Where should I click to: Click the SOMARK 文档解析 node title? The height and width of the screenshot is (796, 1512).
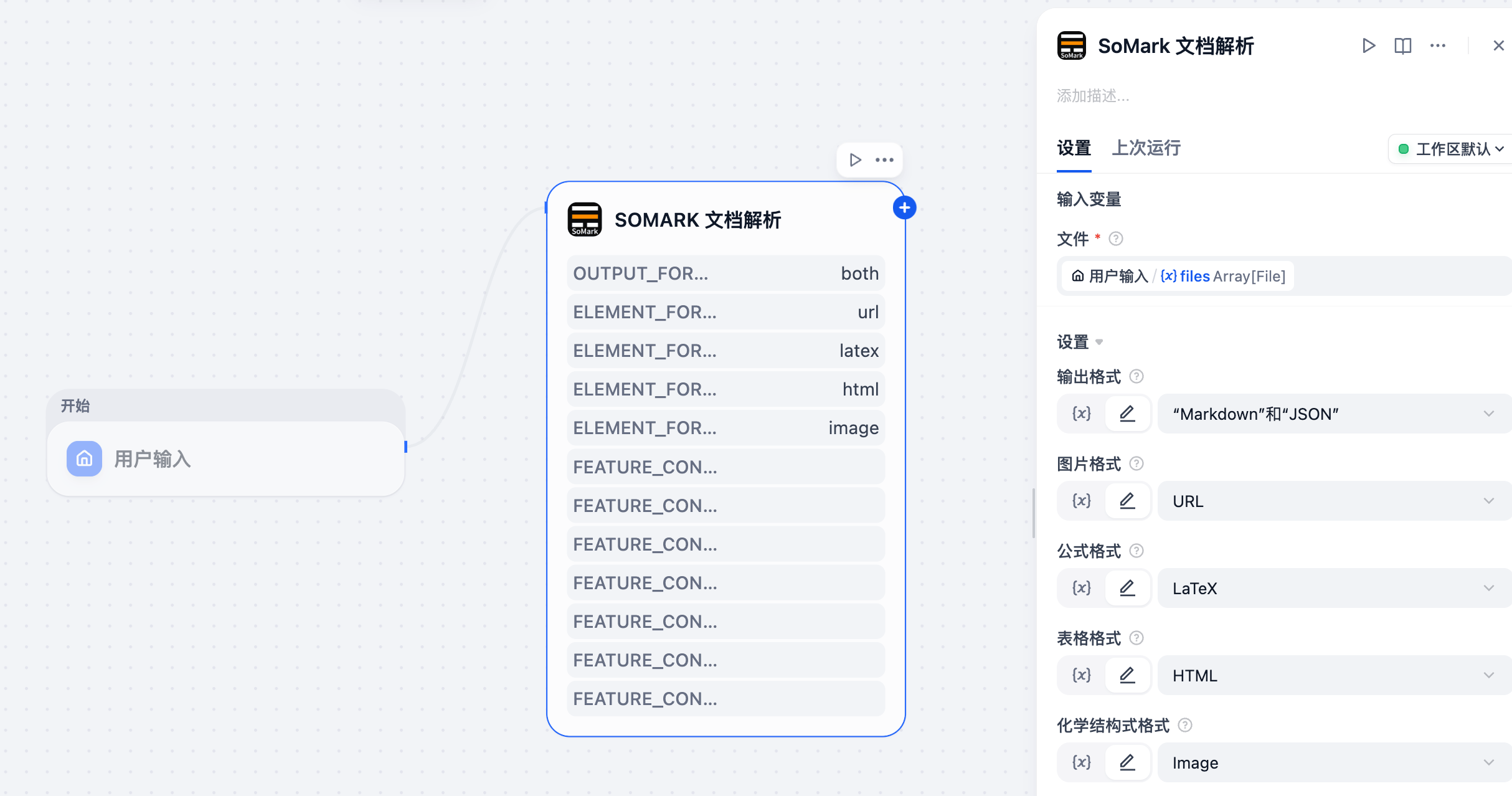pyautogui.click(x=697, y=220)
